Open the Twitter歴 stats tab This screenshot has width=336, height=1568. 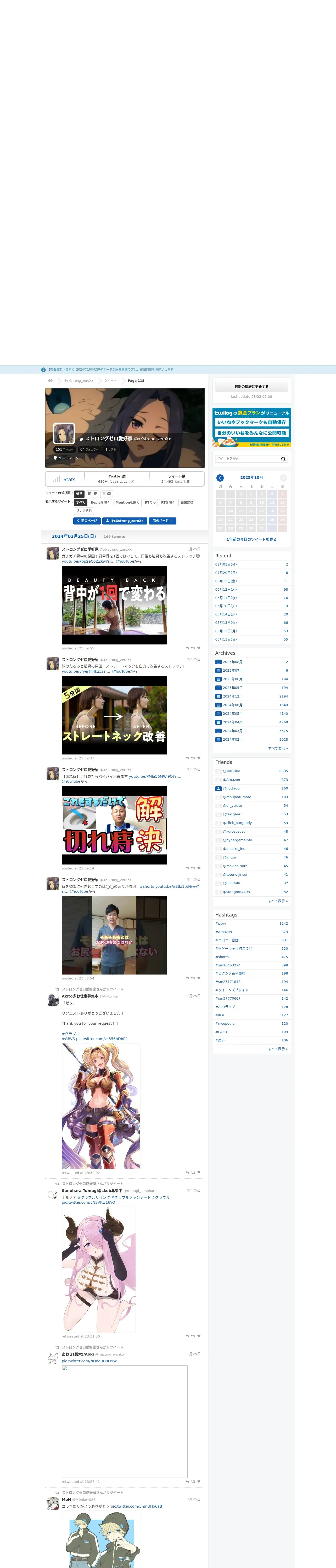point(116,479)
